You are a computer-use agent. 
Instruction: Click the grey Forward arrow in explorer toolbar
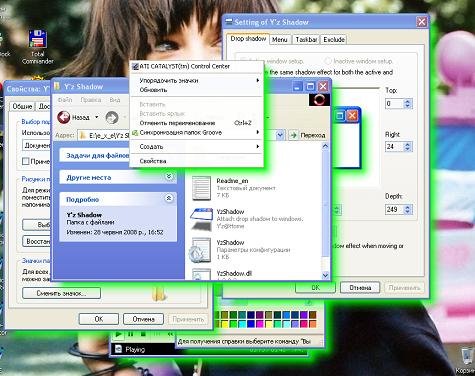click(x=112, y=117)
